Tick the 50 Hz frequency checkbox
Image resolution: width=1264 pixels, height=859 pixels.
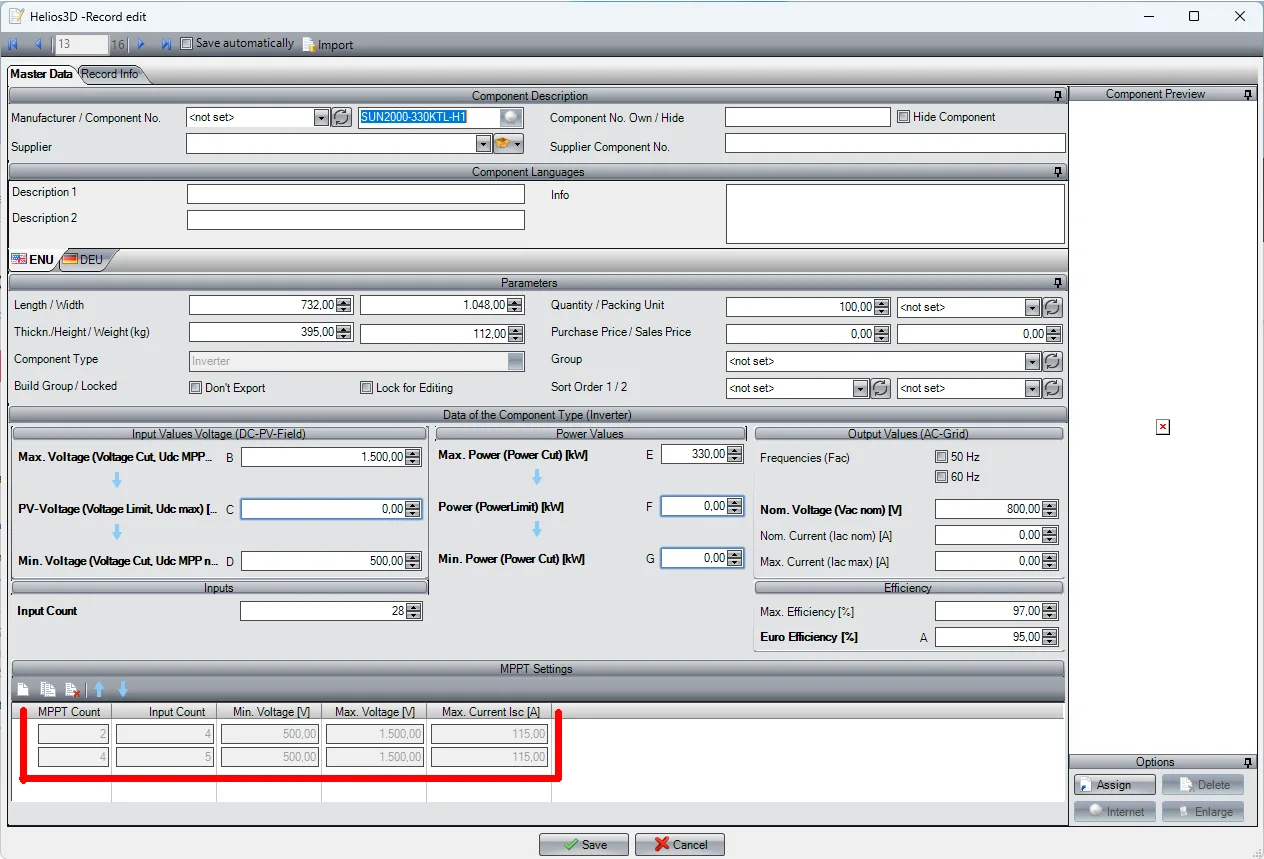pyautogui.click(x=940, y=457)
